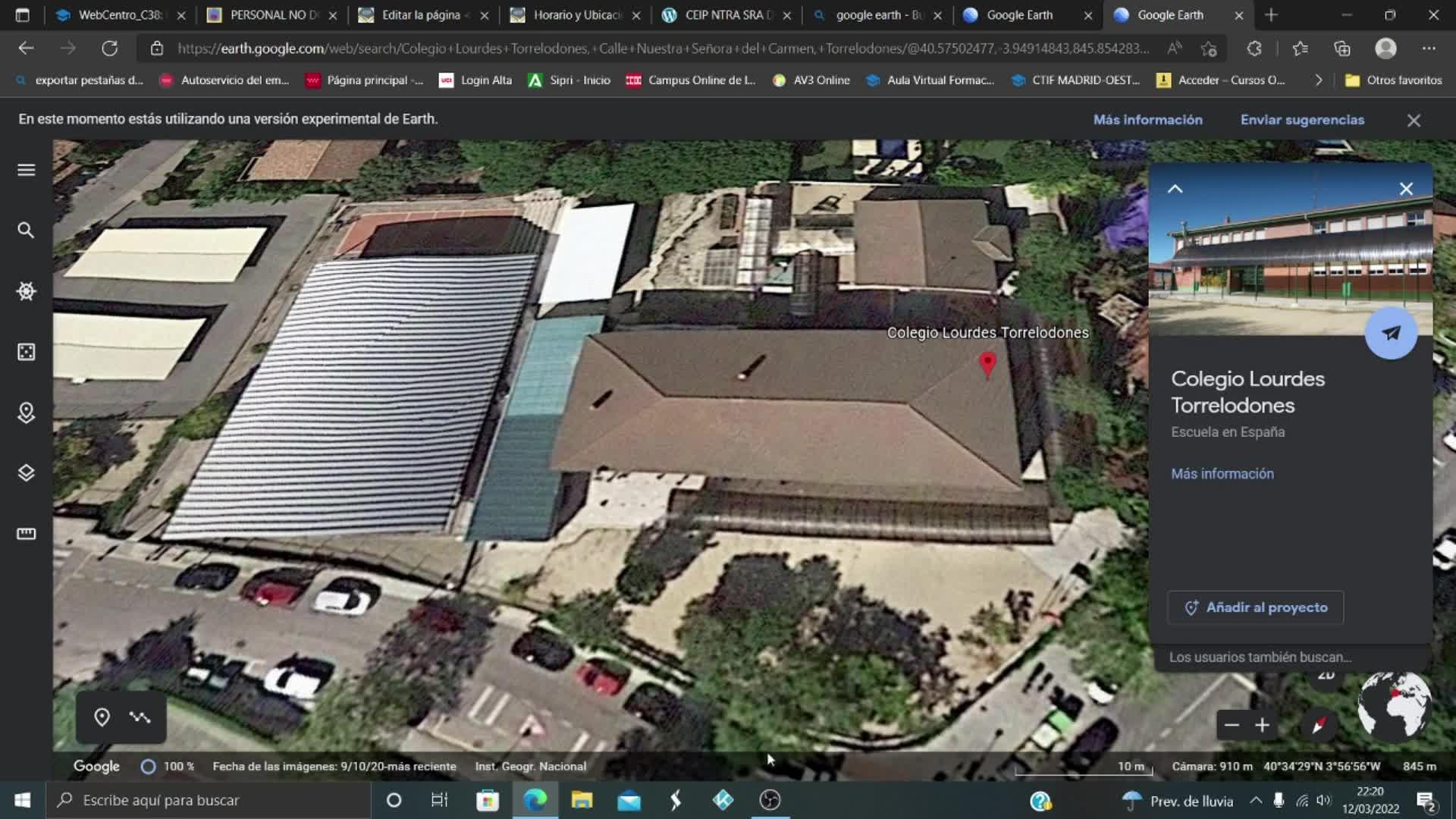Expand hidden favorites bar overflow chevron
1456x819 pixels.
(1318, 80)
